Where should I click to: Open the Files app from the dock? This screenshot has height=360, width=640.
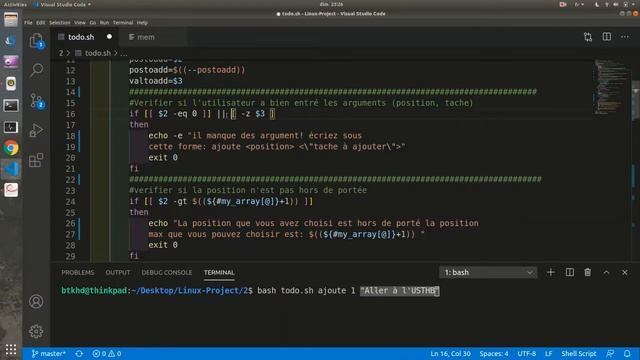pyautogui.click(x=11, y=19)
